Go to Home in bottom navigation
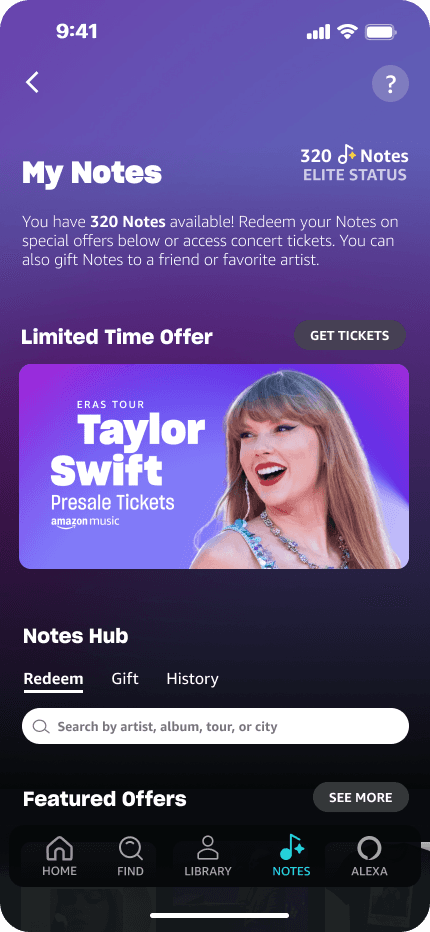This screenshot has width=430, height=932. (x=59, y=857)
